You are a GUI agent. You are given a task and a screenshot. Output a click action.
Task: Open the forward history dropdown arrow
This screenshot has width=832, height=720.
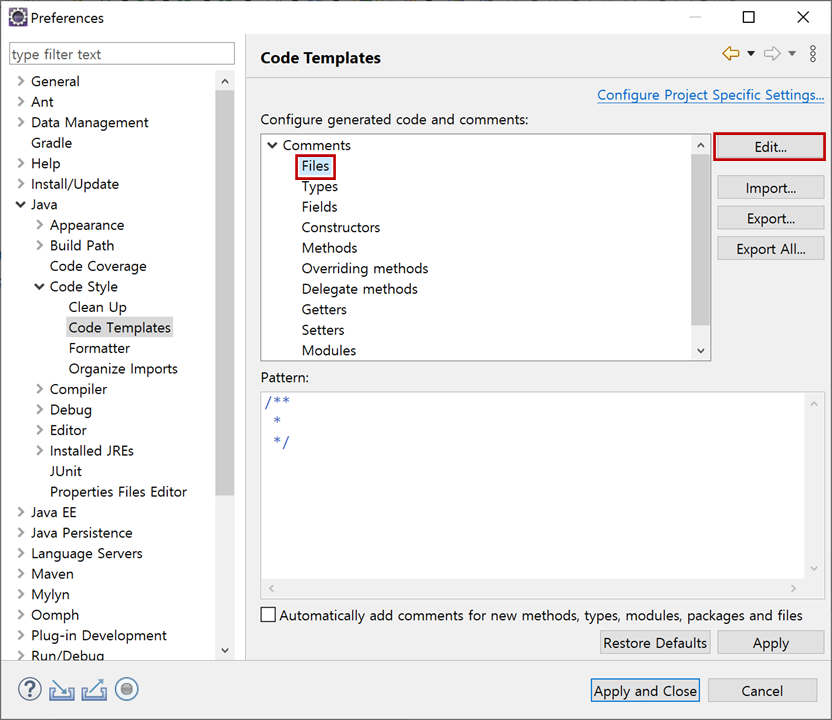pos(792,53)
